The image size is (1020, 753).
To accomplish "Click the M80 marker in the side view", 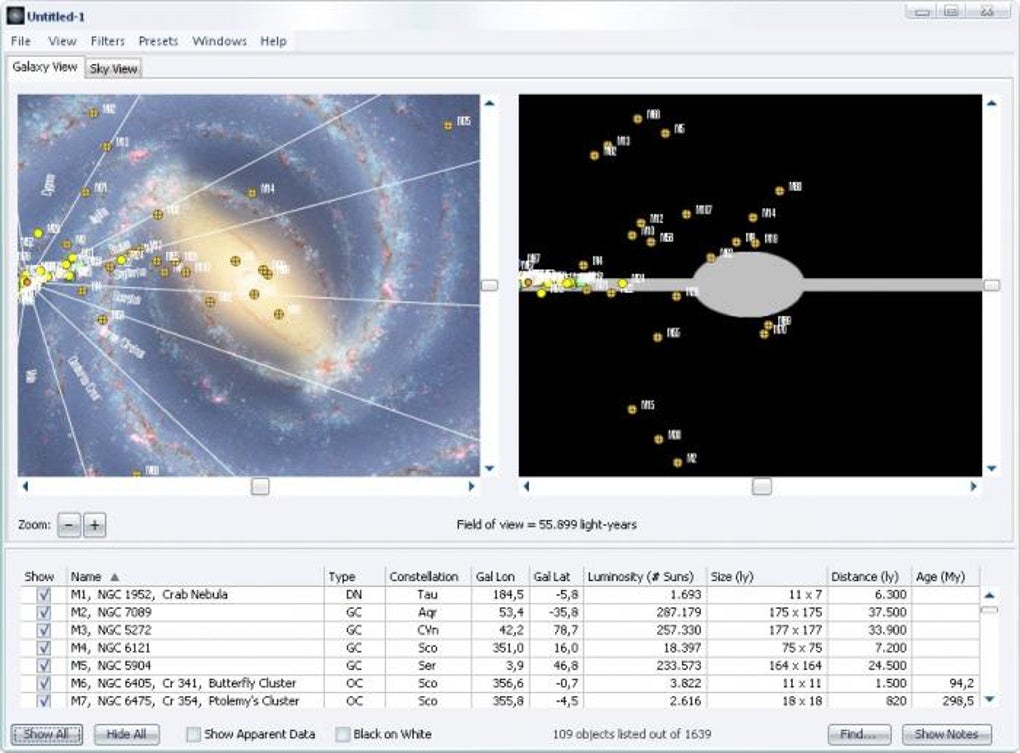I will (779, 191).
